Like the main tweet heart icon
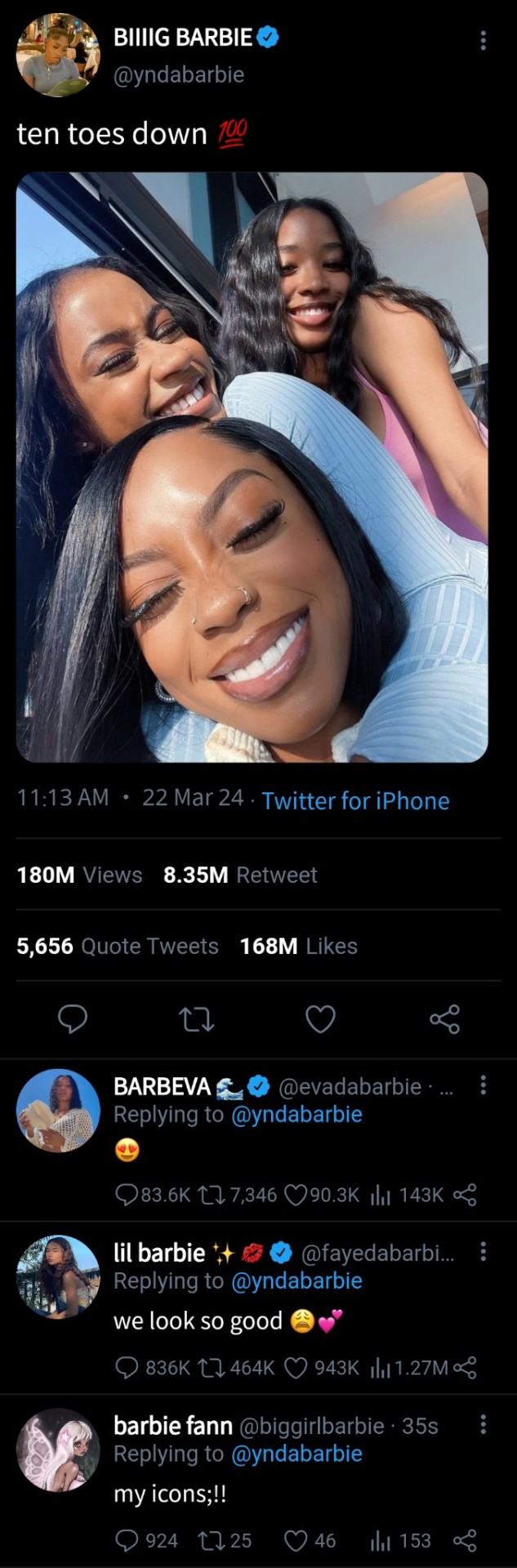Viewport: 517px width, 1568px height. (x=320, y=1018)
